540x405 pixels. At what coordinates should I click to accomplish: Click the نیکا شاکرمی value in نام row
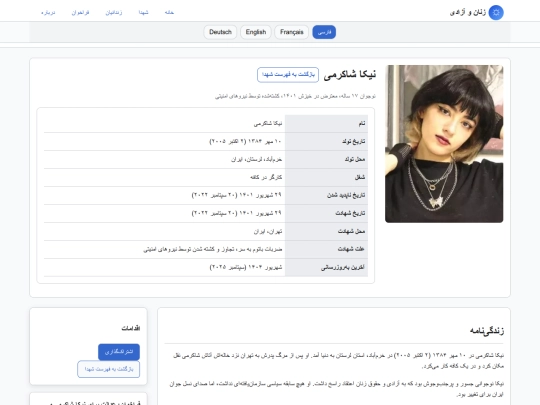pyautogui.click(x=268, y=123)
